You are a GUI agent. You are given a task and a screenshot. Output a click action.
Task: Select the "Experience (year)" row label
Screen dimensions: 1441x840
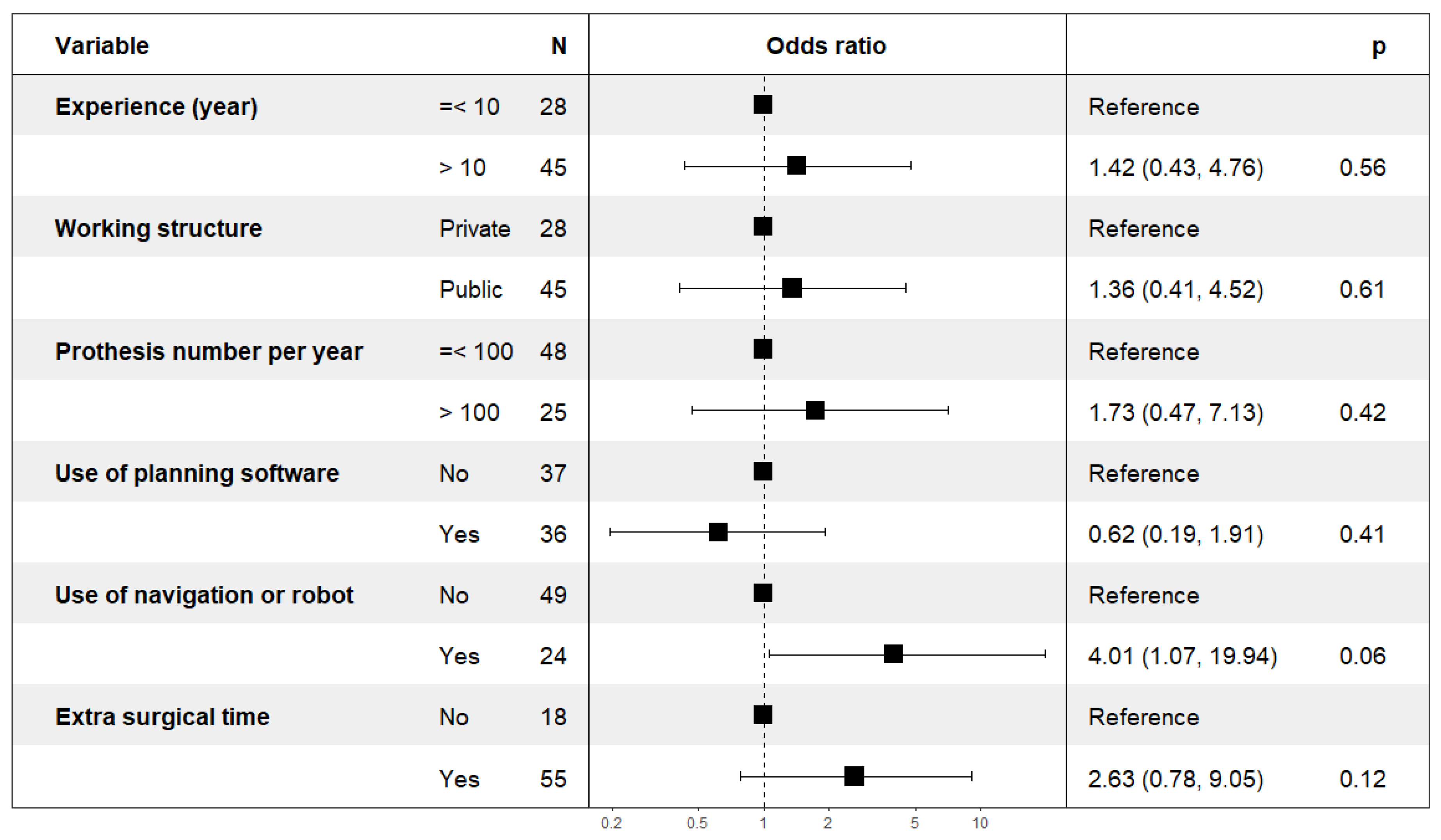[156, 107]
